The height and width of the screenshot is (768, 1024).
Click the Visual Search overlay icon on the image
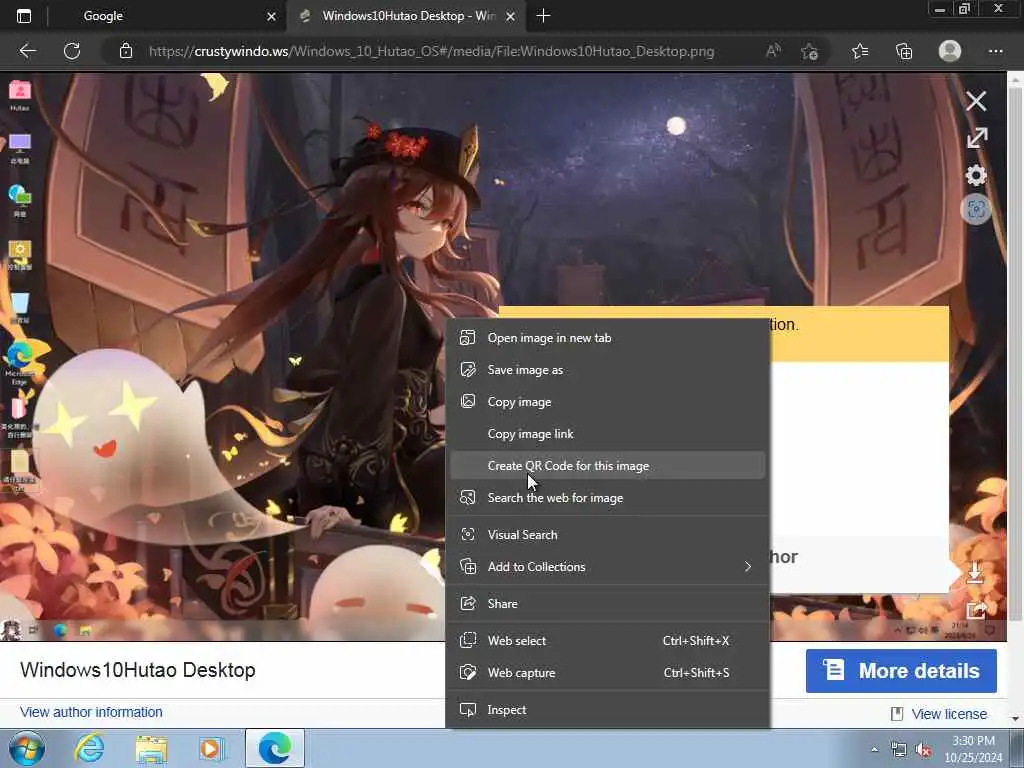976,209
